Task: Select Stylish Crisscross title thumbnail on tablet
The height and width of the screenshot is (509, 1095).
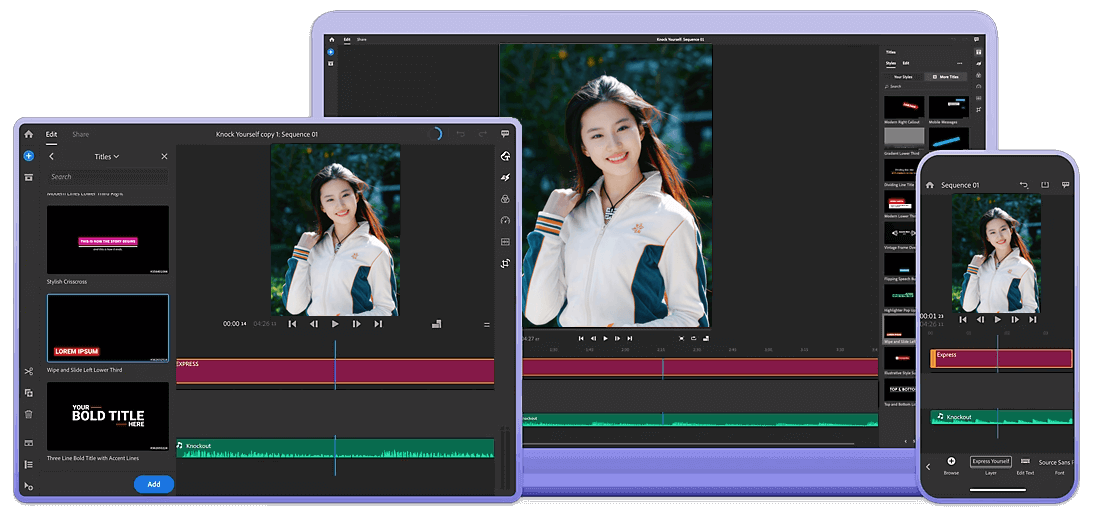Action: click(108, 239)
